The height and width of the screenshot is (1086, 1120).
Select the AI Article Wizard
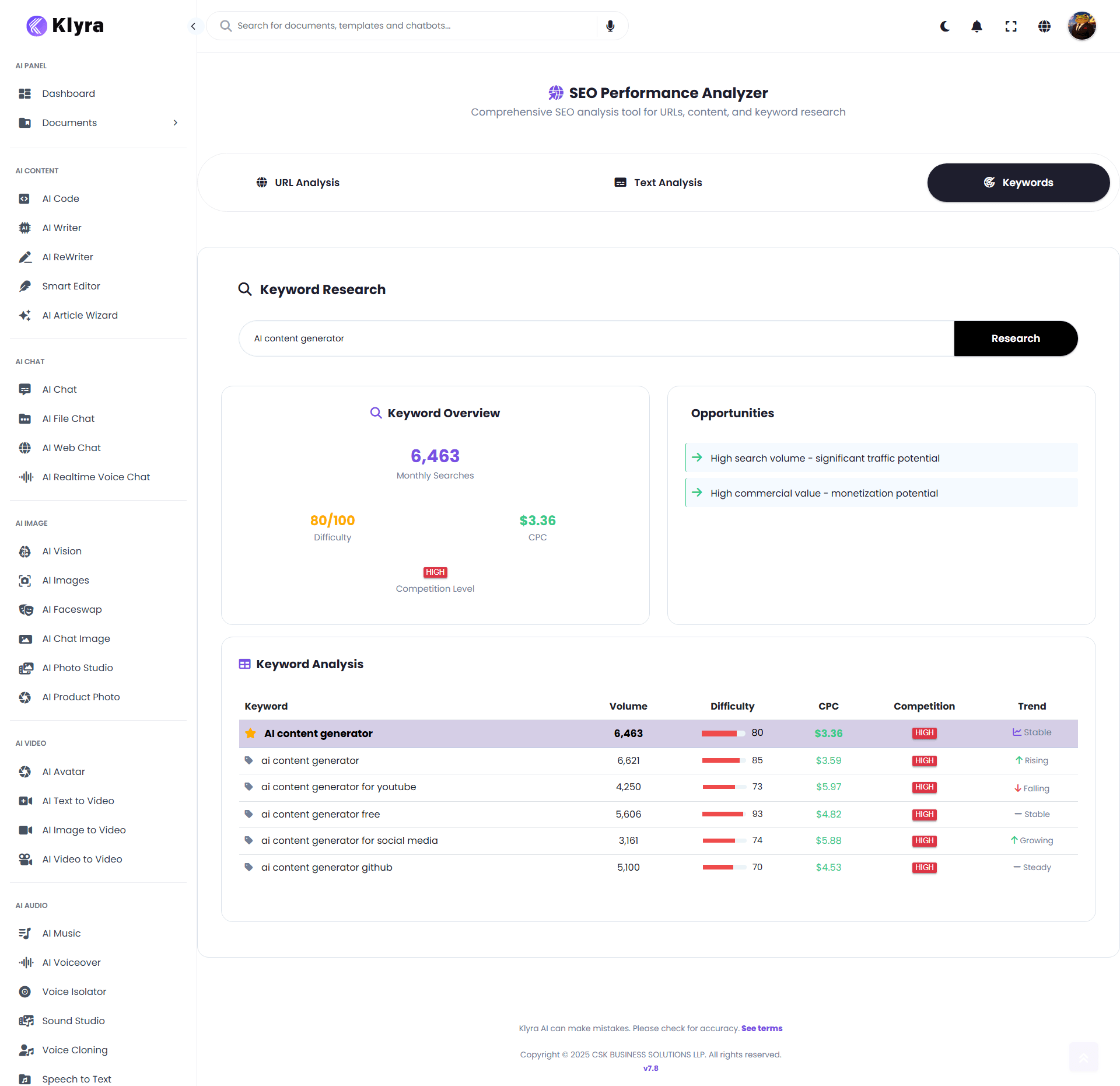click(80, 315)
